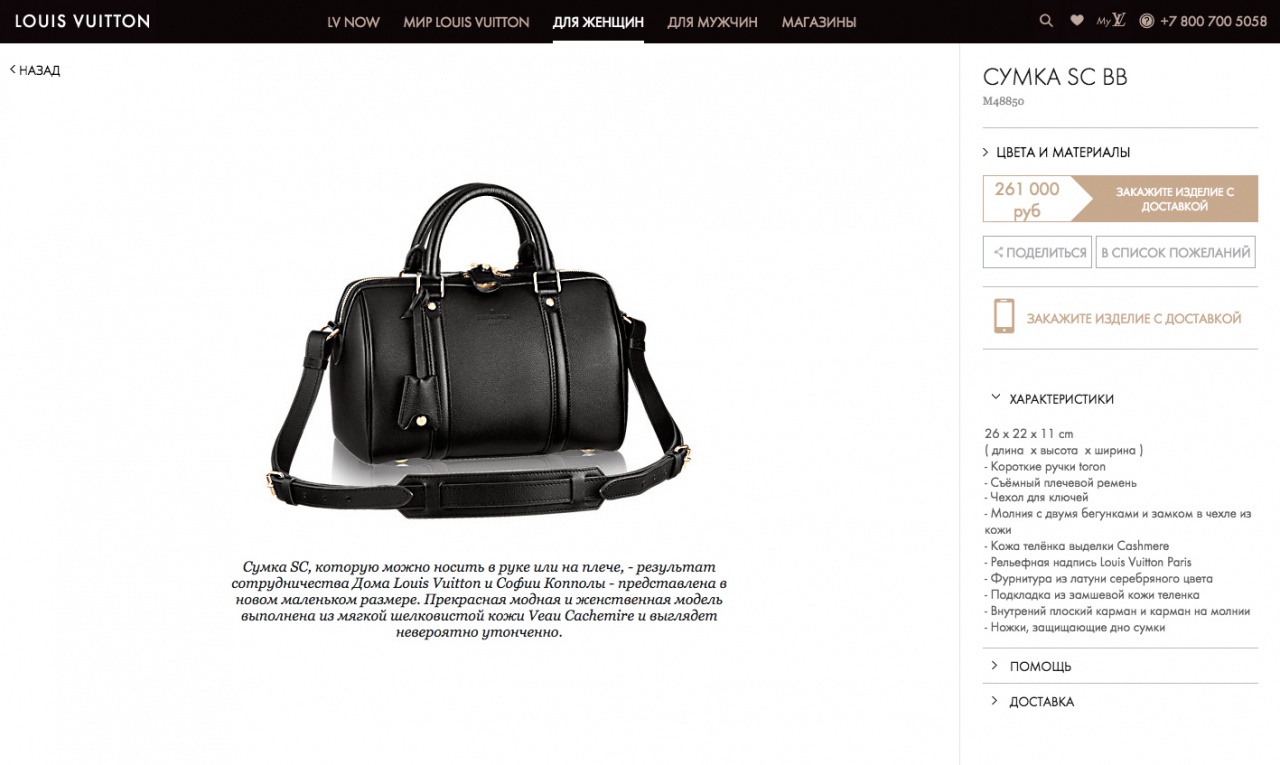Open the Мир Louis Vuitton menu
Image resolution: width=1280 pixels, height=765 pixels.
(466, 22)
